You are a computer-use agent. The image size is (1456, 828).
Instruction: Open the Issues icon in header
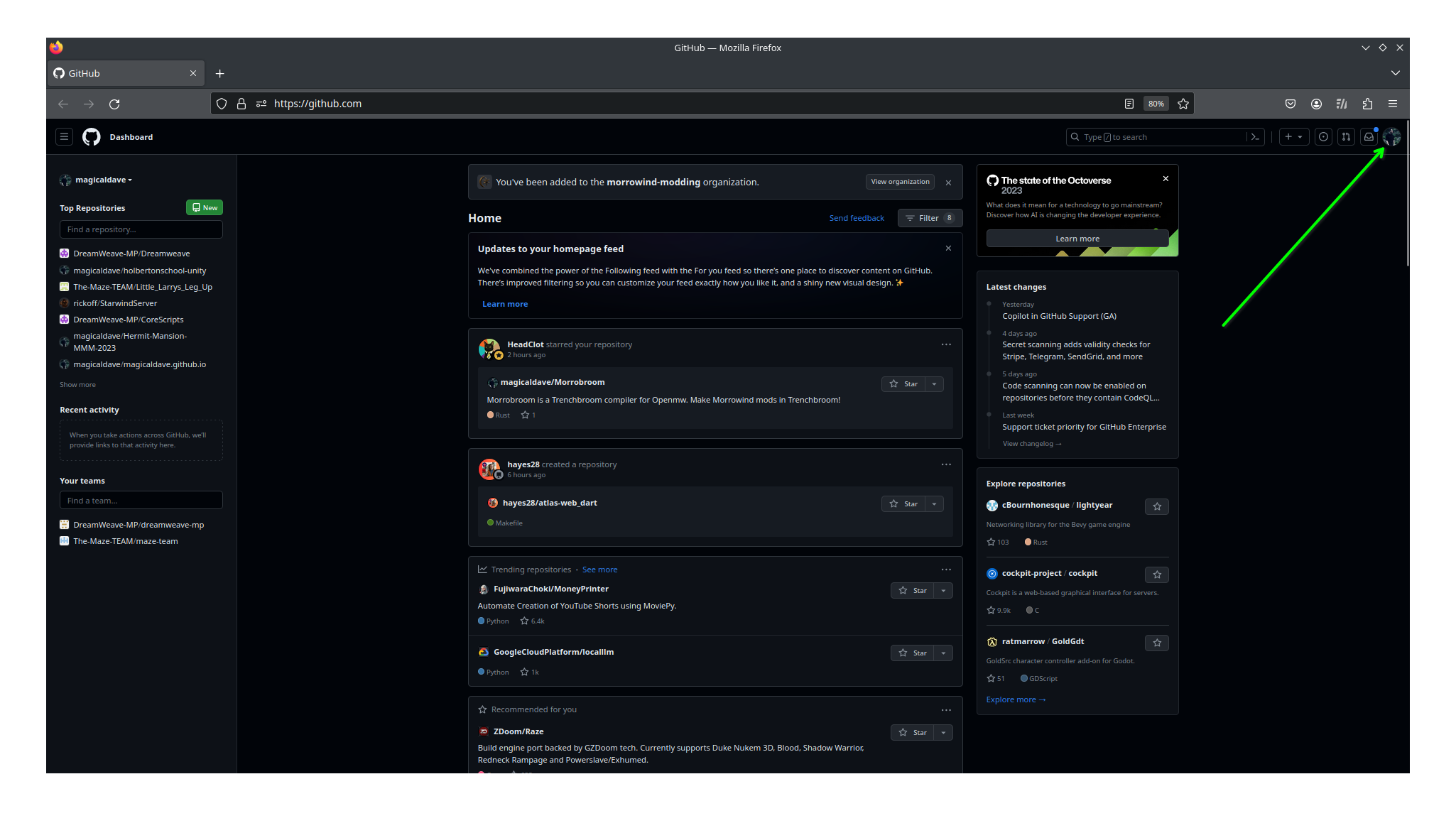(1323, 137)
